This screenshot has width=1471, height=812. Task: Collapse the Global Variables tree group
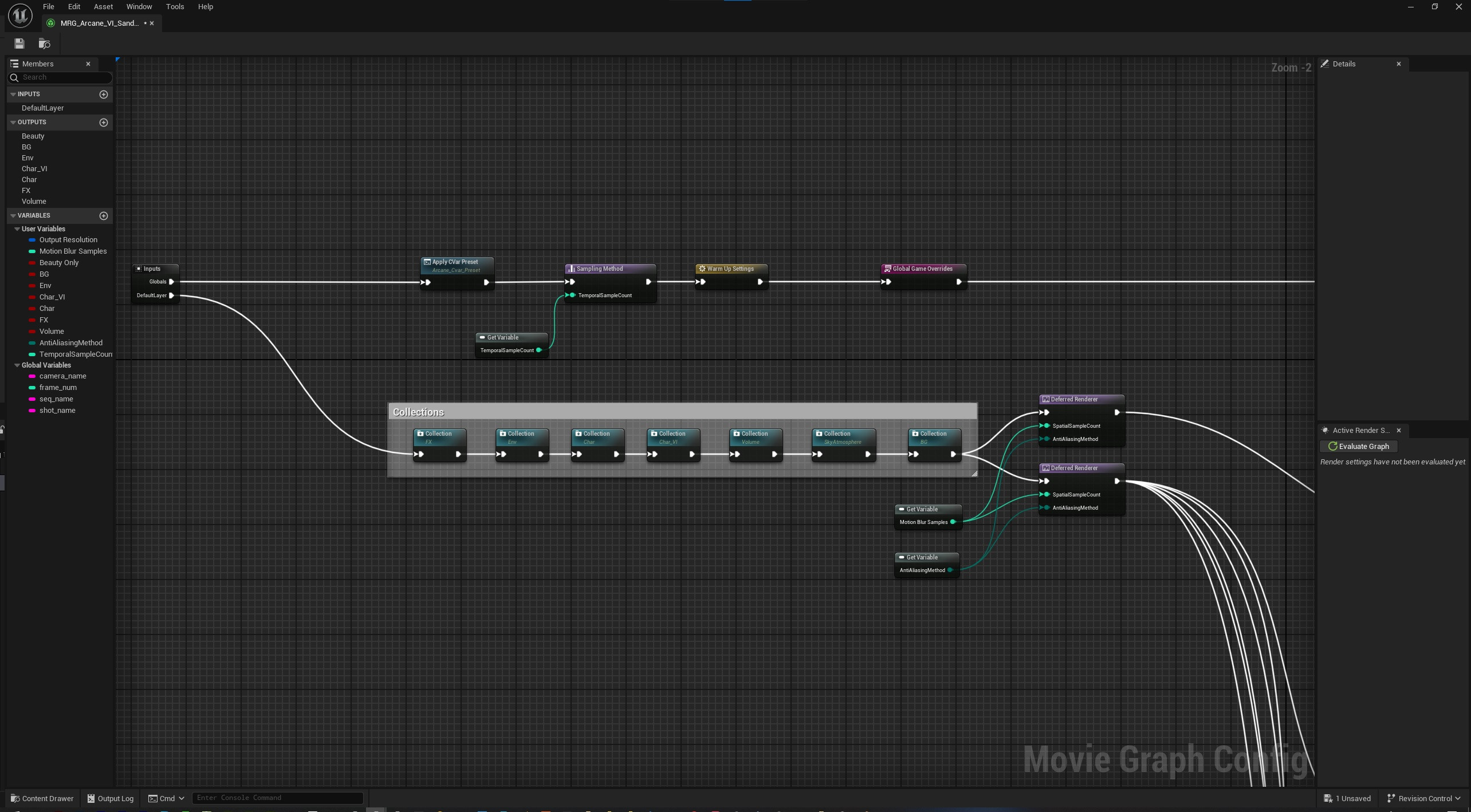(17, 365)
